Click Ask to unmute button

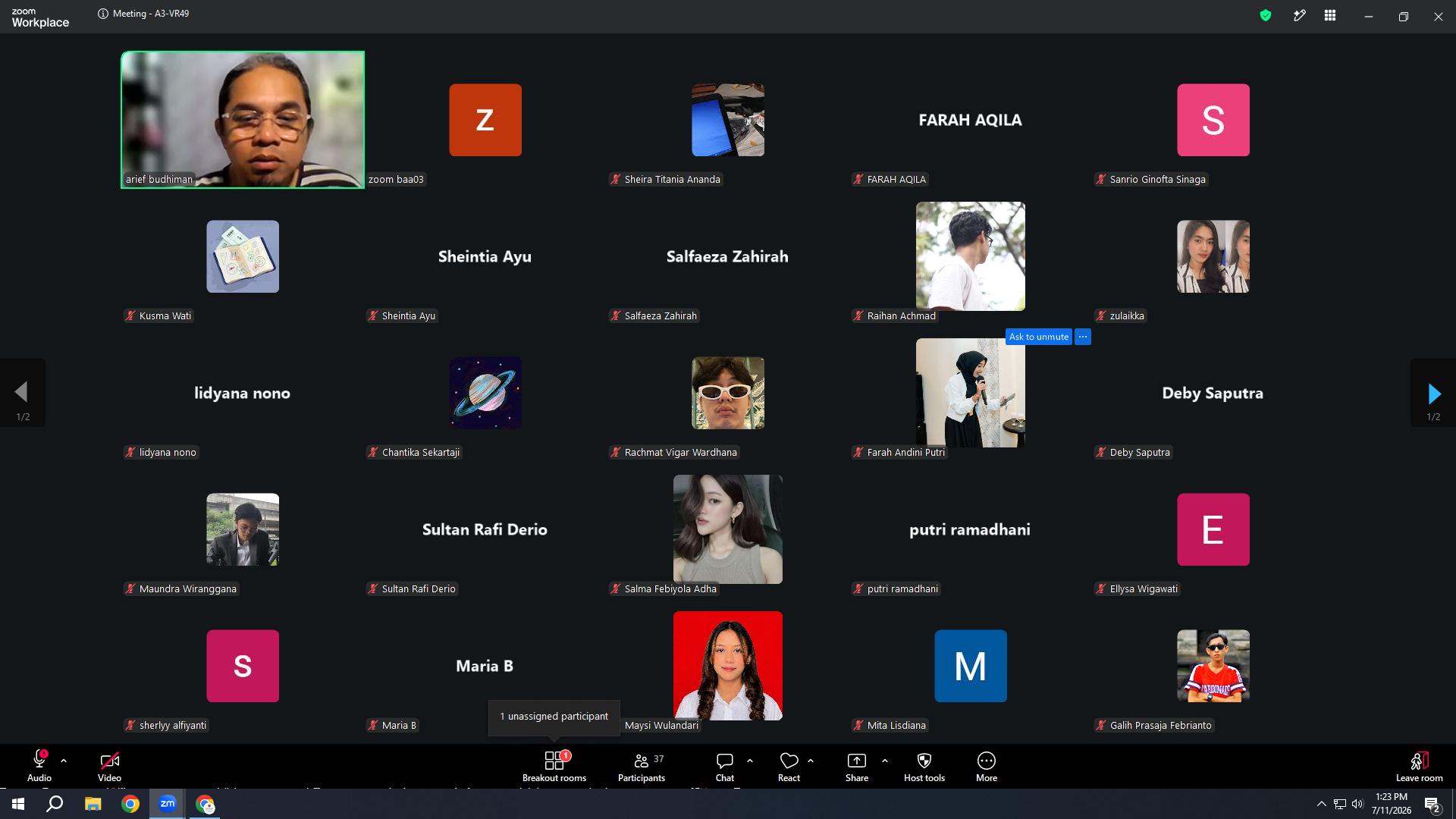point(1039,337)
